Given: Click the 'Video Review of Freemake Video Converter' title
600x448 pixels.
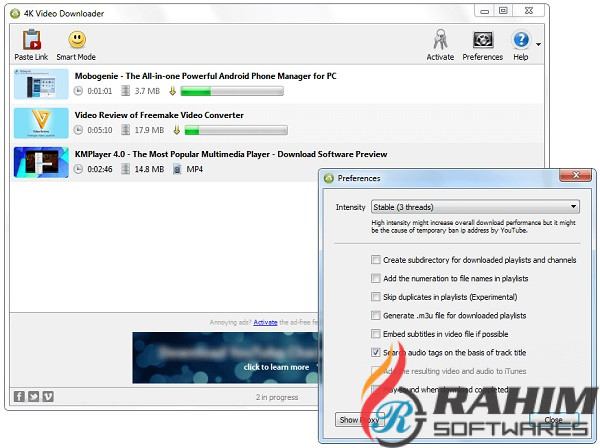Looking at the screenshot, I should point(159,115).
